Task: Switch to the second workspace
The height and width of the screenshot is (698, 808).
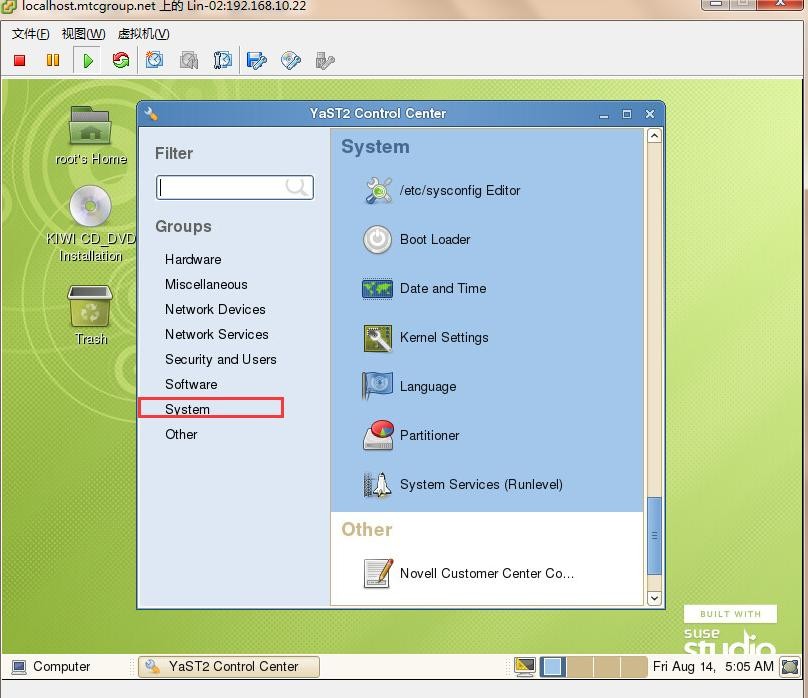Action: 580,667
